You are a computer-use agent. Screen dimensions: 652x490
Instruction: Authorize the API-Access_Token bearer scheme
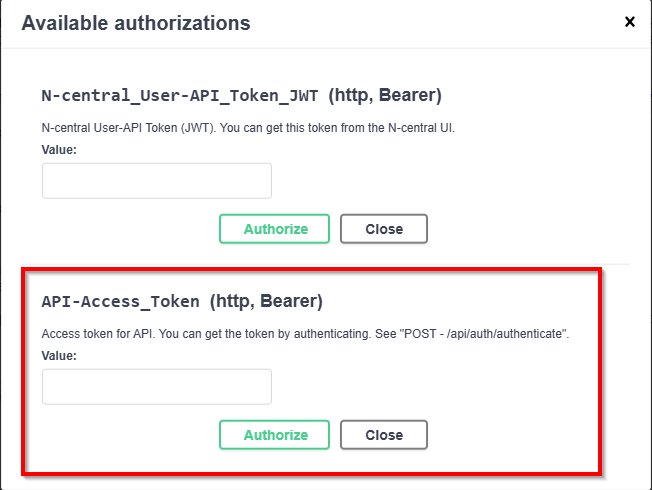pos(275,435)
